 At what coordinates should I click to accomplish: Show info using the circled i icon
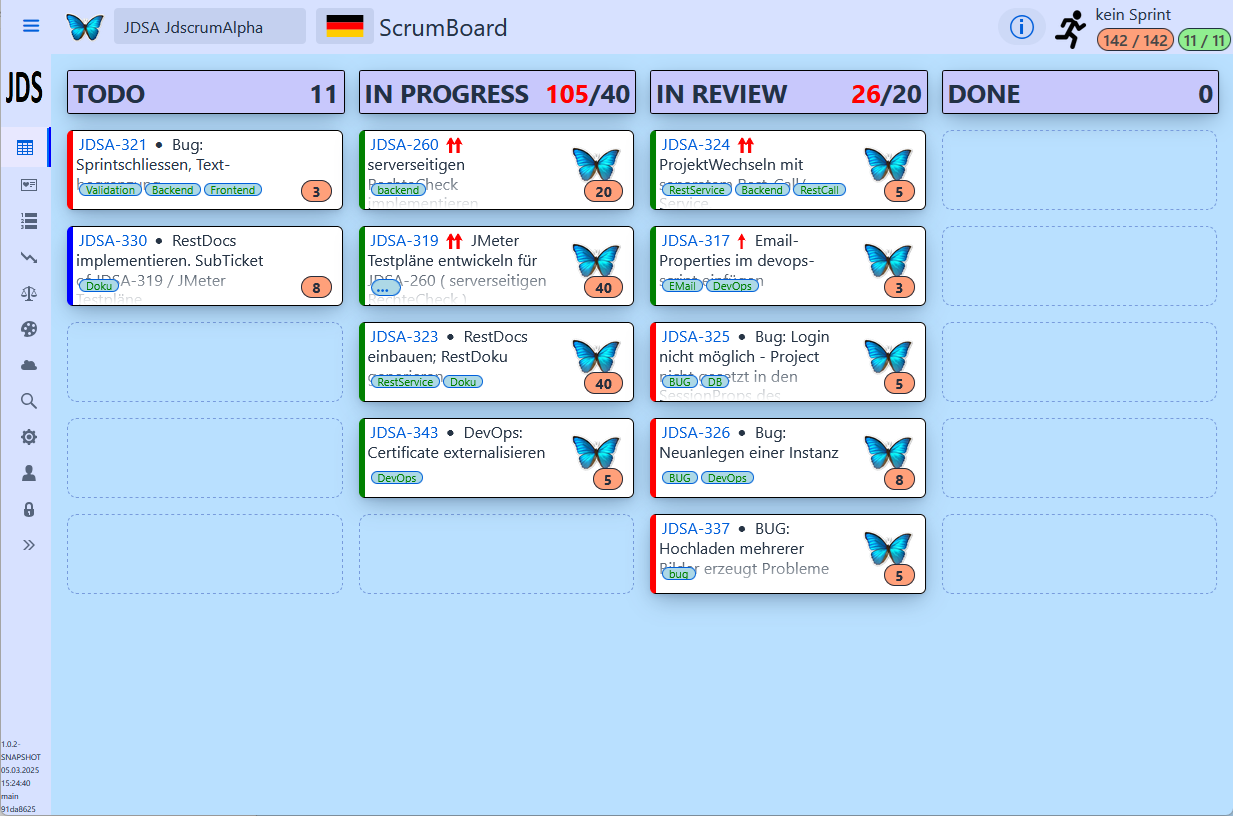click(1021, 27)
